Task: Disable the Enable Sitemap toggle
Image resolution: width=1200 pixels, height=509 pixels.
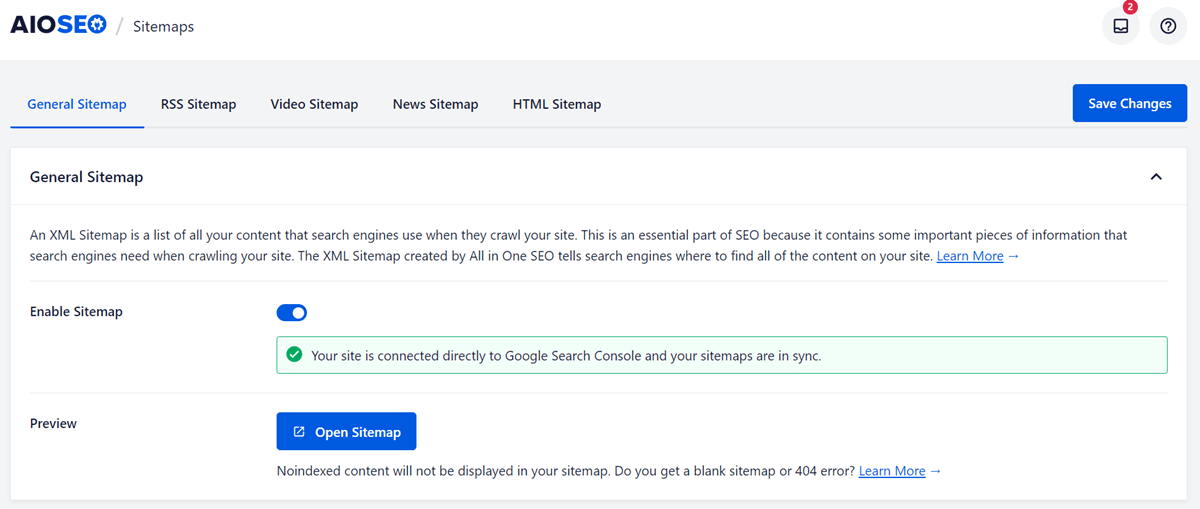Action: pos(292,313)
